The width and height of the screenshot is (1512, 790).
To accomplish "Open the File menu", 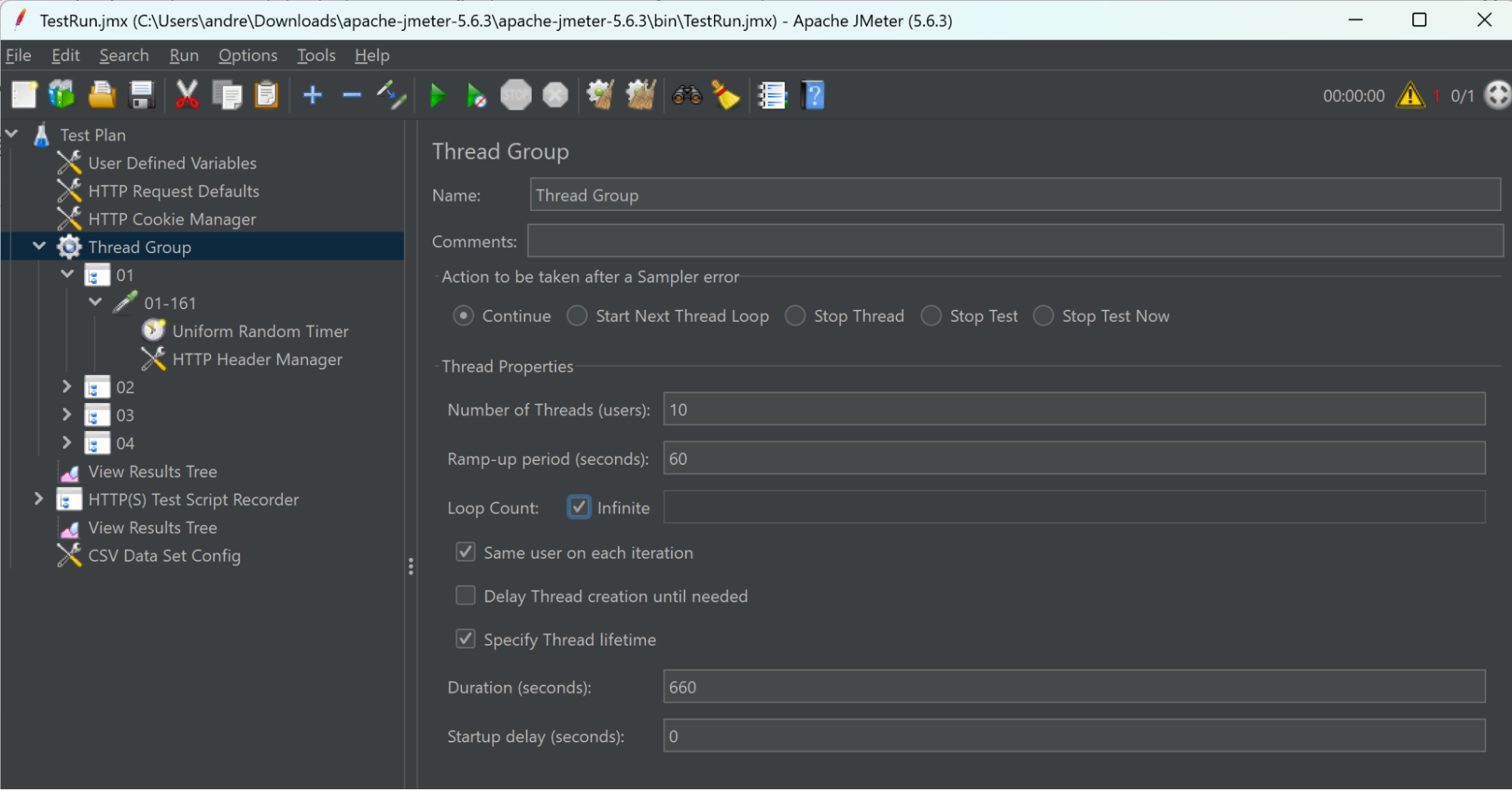I will (x=18, y=55).
